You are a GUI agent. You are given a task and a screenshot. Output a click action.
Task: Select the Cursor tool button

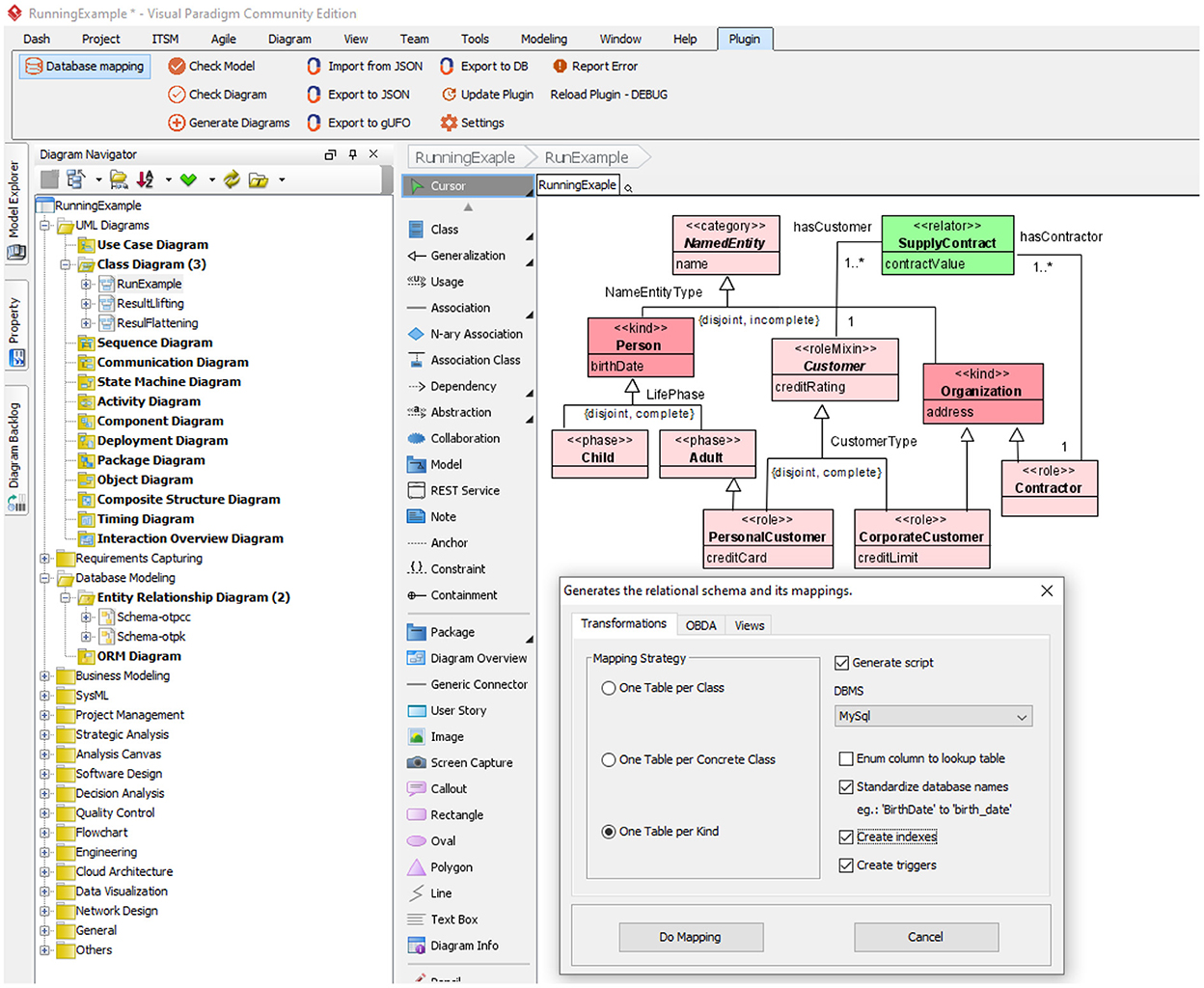click(468, 185)
